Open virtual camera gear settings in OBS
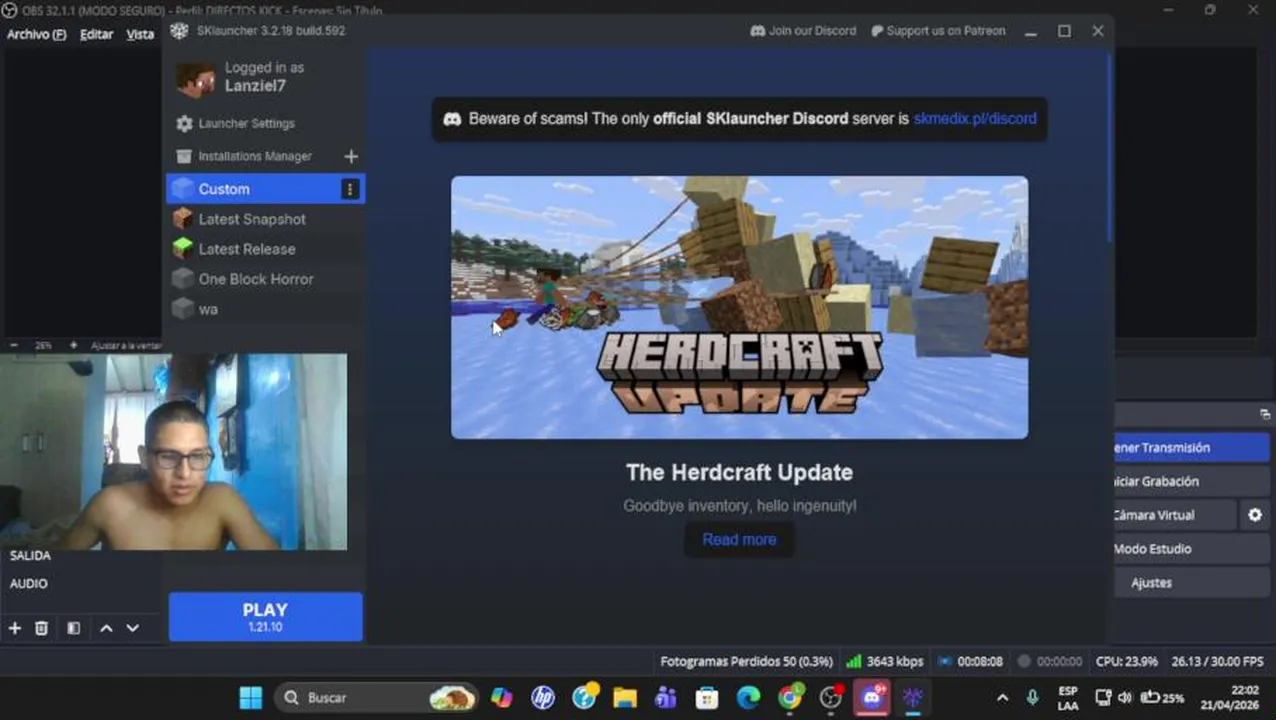This screenshot has width=1276, height=720. 1255,515
